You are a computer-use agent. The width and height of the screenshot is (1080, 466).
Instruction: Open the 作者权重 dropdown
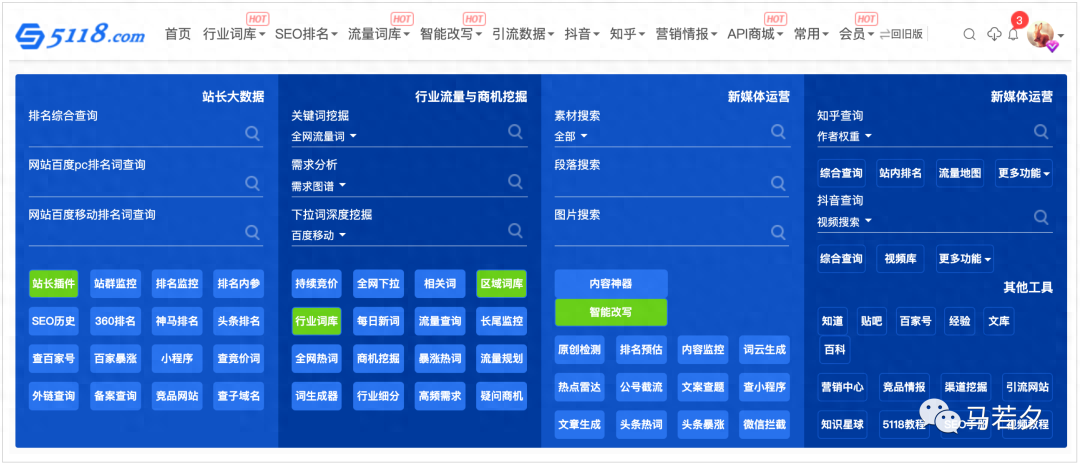[x=845, y=136]
